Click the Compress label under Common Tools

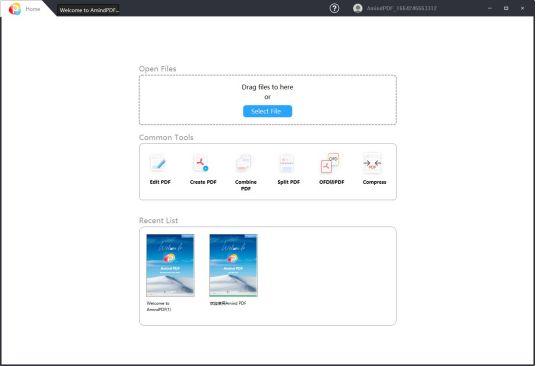point(374,182)
